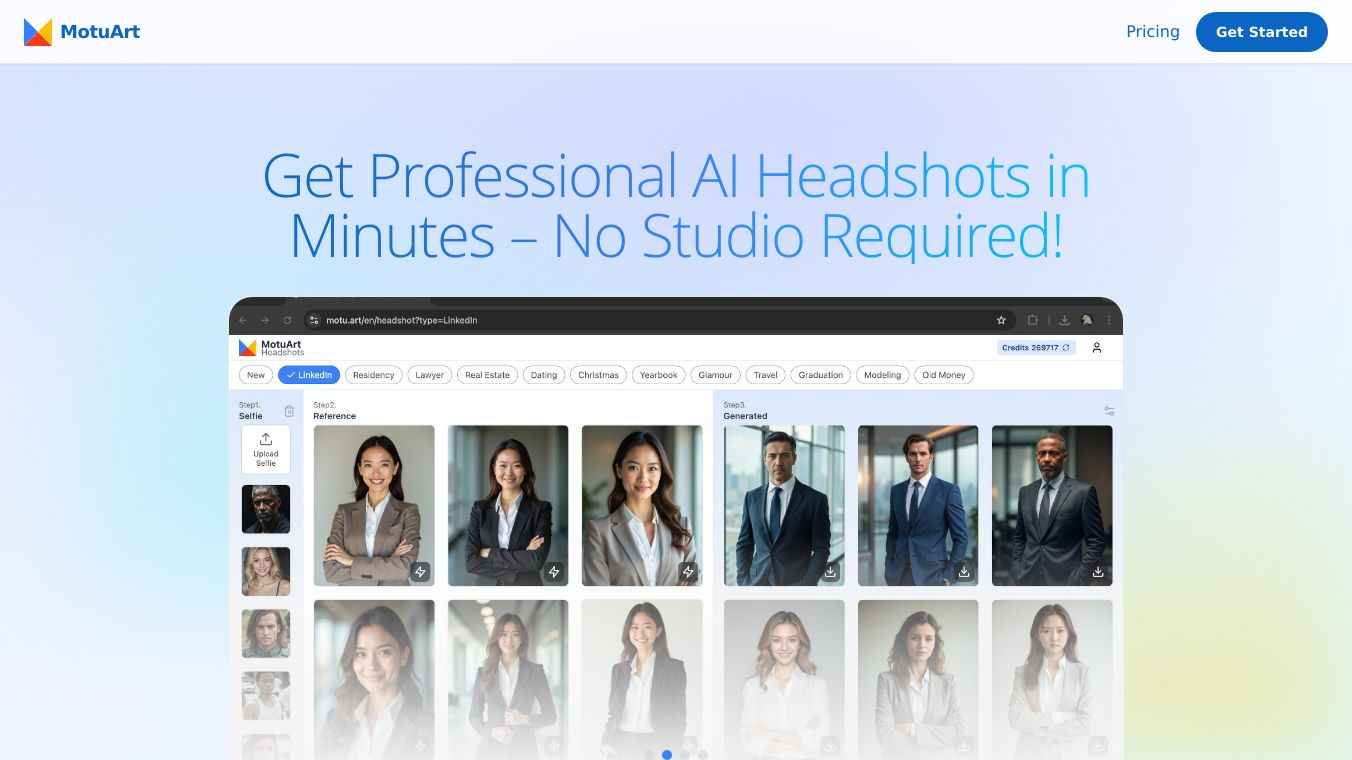Click the Get Professional AI Headshots headline

click(x=676, y=205)
